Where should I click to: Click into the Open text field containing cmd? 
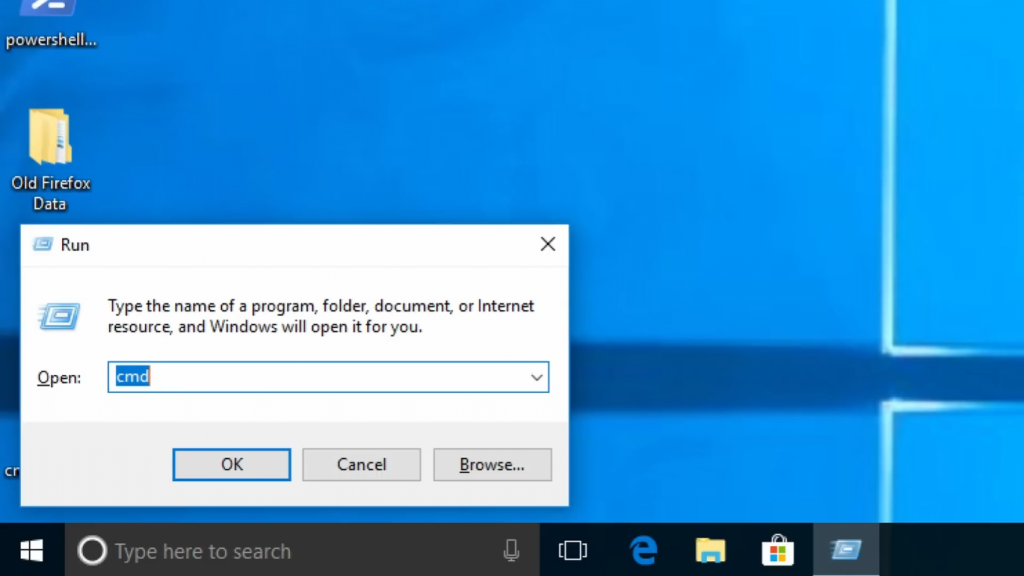pos(328,377)
